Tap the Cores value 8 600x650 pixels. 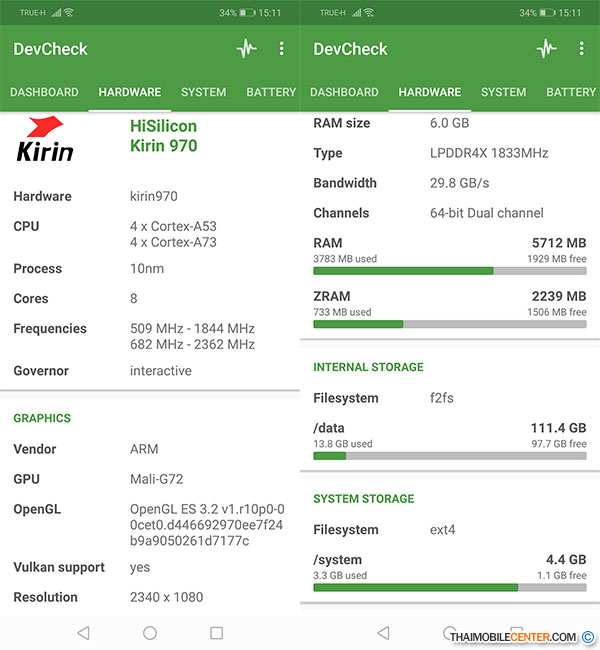pos(134,298)
